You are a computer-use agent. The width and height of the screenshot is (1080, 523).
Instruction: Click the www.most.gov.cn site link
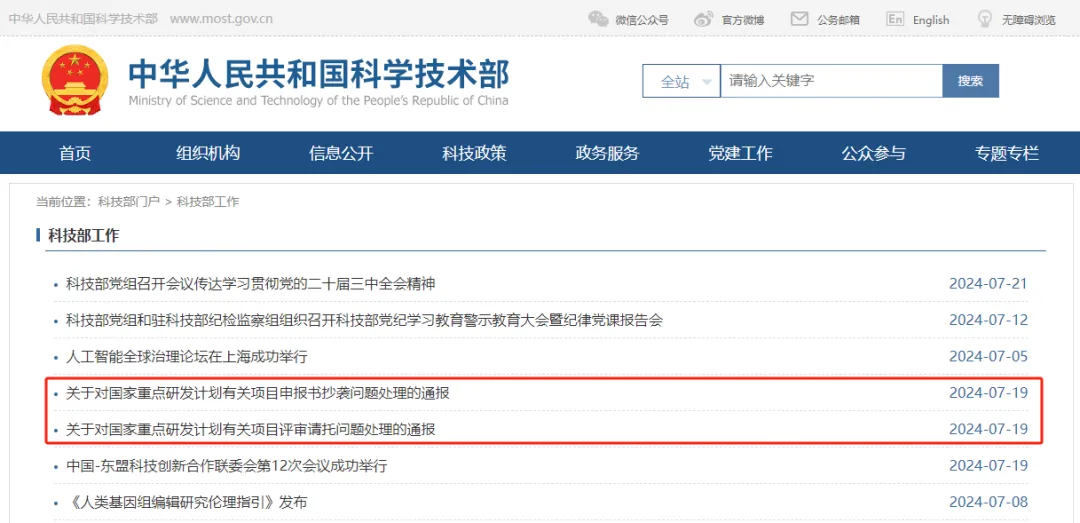(x=221, y=19)
